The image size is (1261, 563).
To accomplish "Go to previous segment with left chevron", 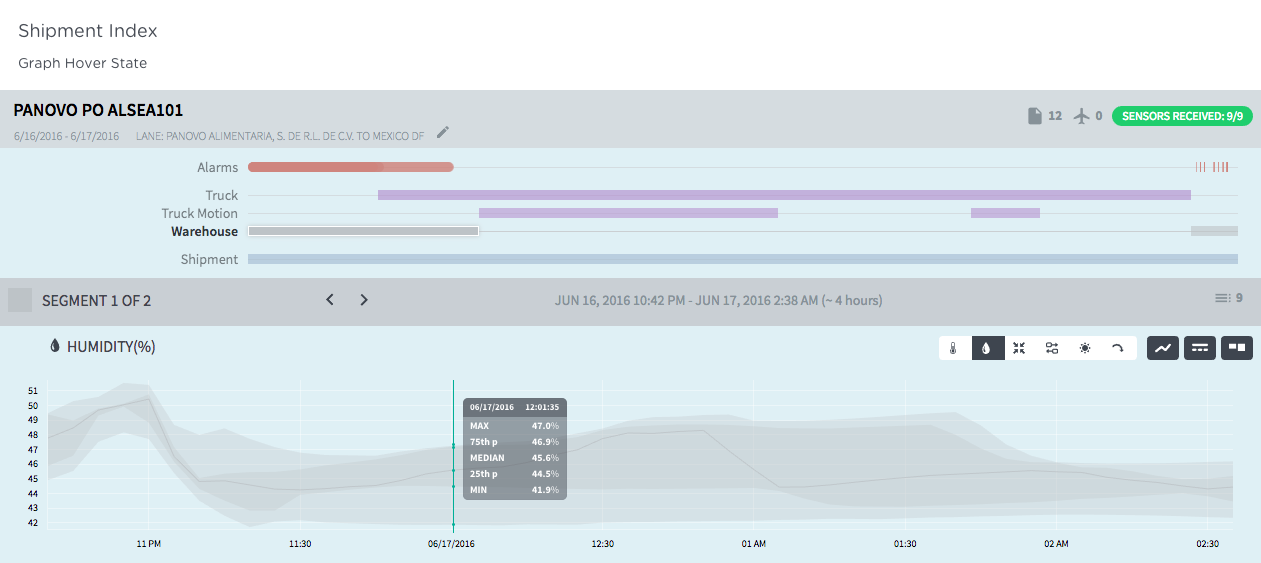I will [x=330, y=300].
